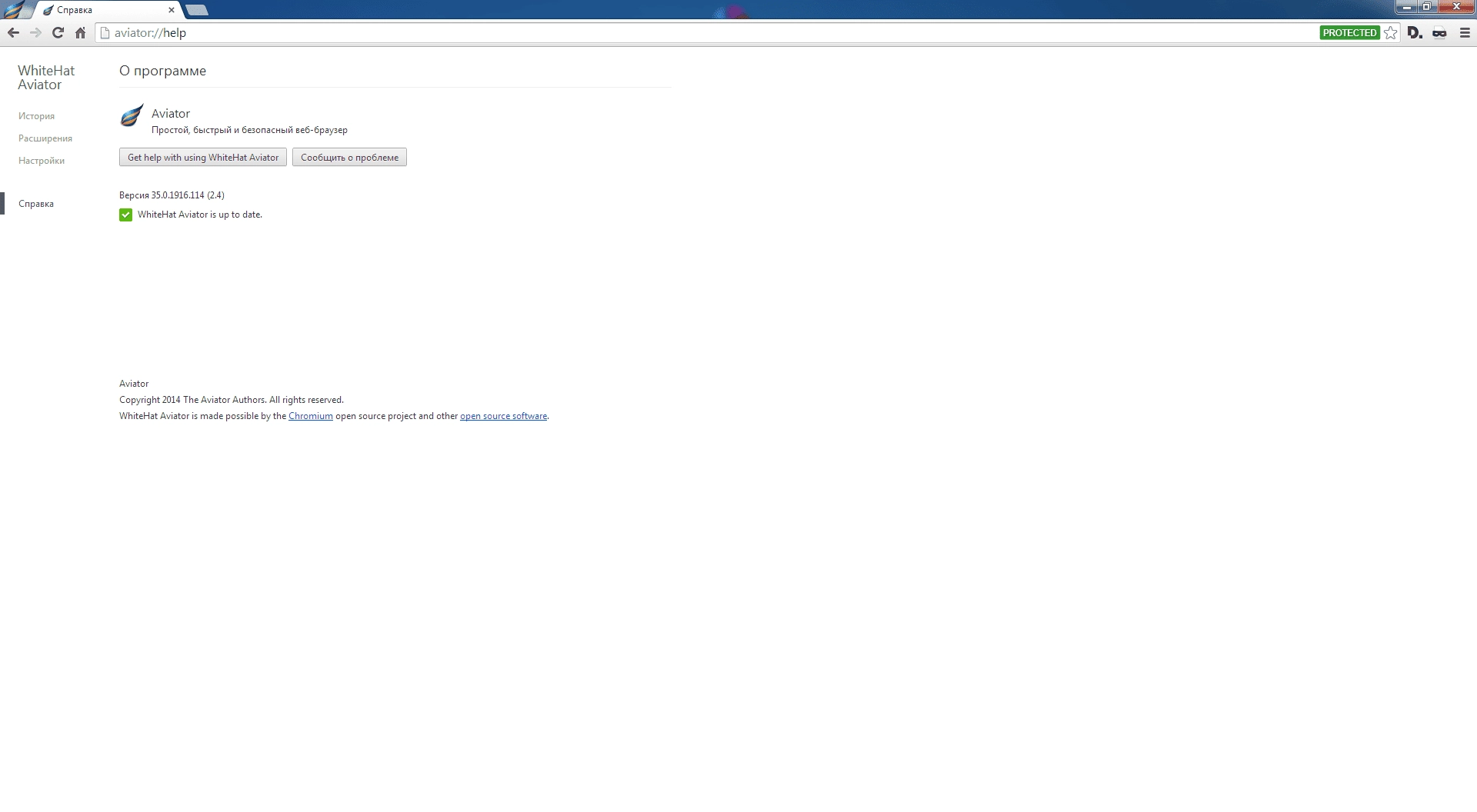
Task: Restore down the browser window
Action: [1427, 7]
